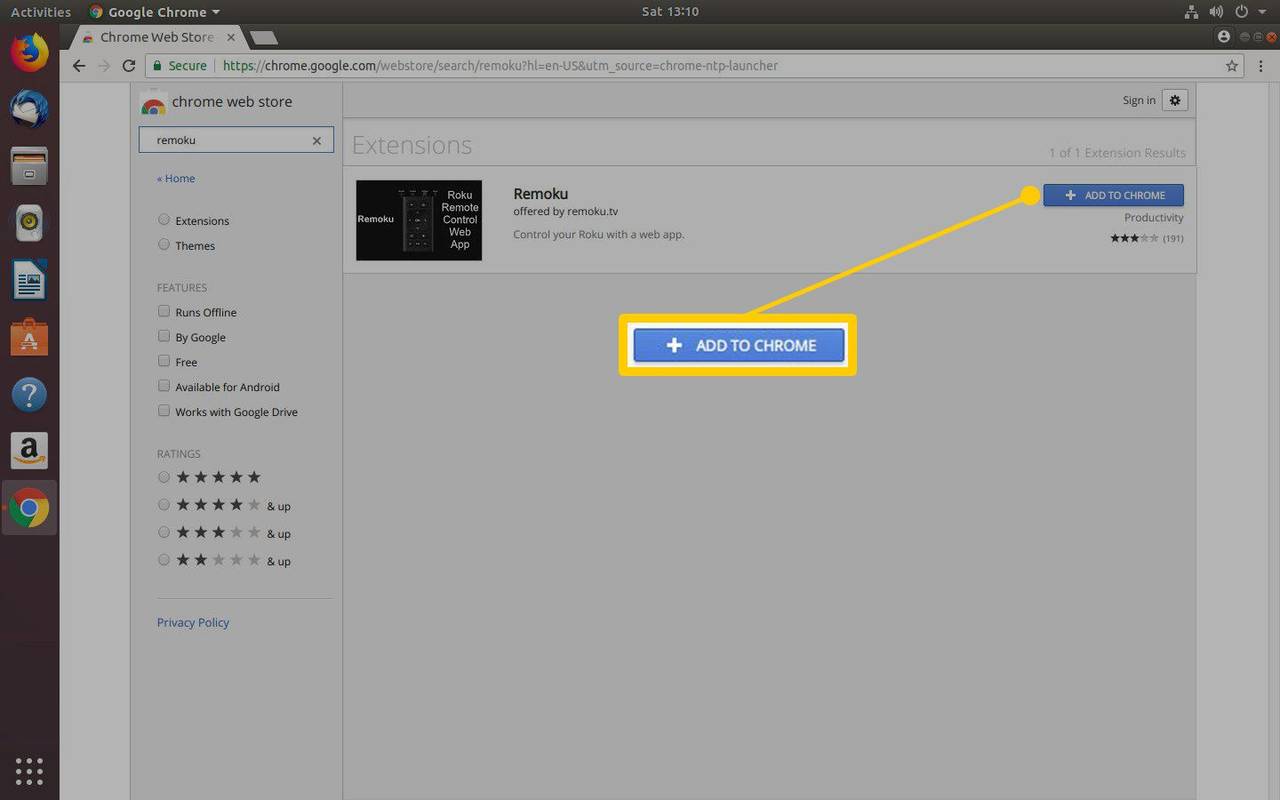Screen dimensions: 1280x800
Task: Open Amazon launcher in the dock
Action: click(x=29, y=451)
